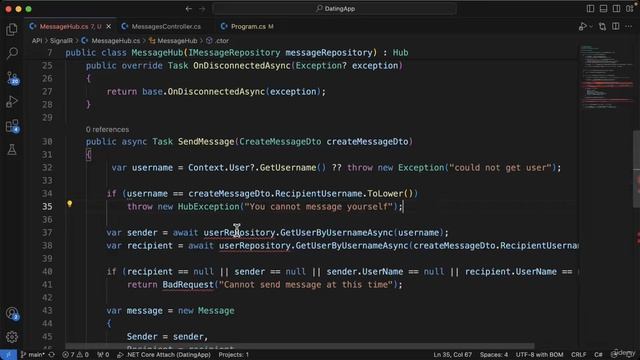
Task: Click the remote window indicator in status bar
Action: point(8,355)
